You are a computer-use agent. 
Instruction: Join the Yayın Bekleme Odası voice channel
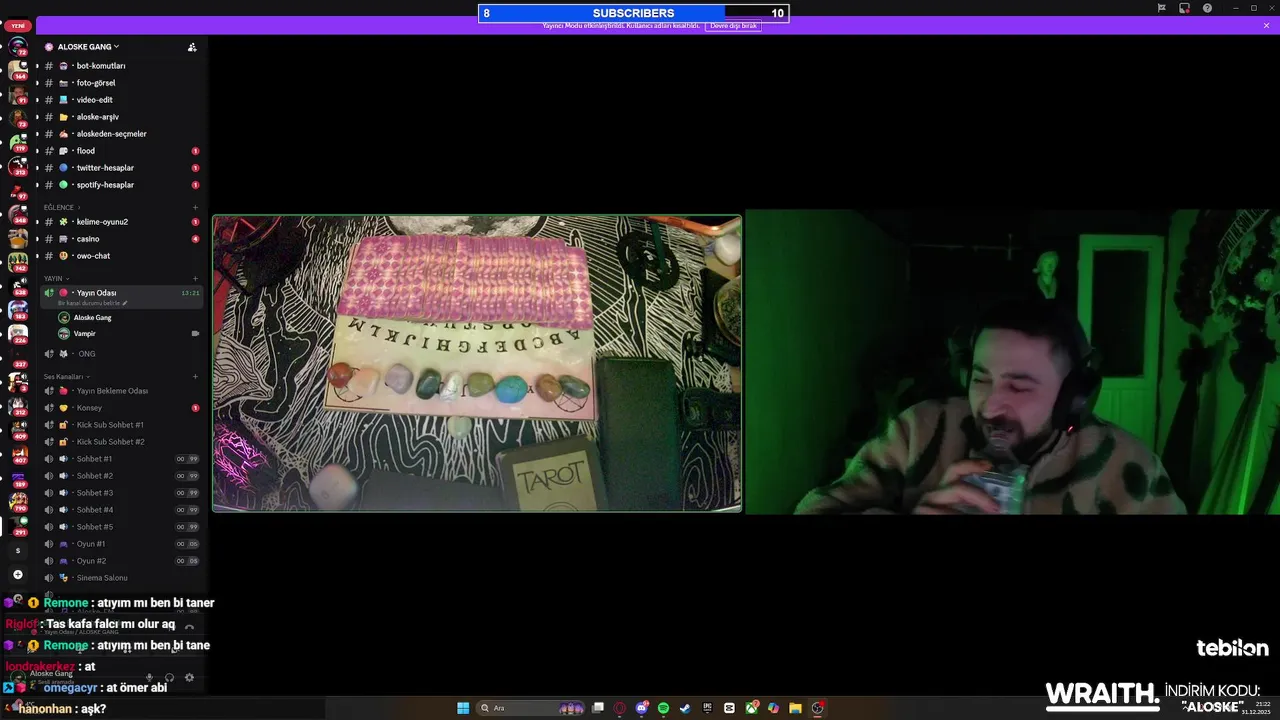[x=120, y=391]
